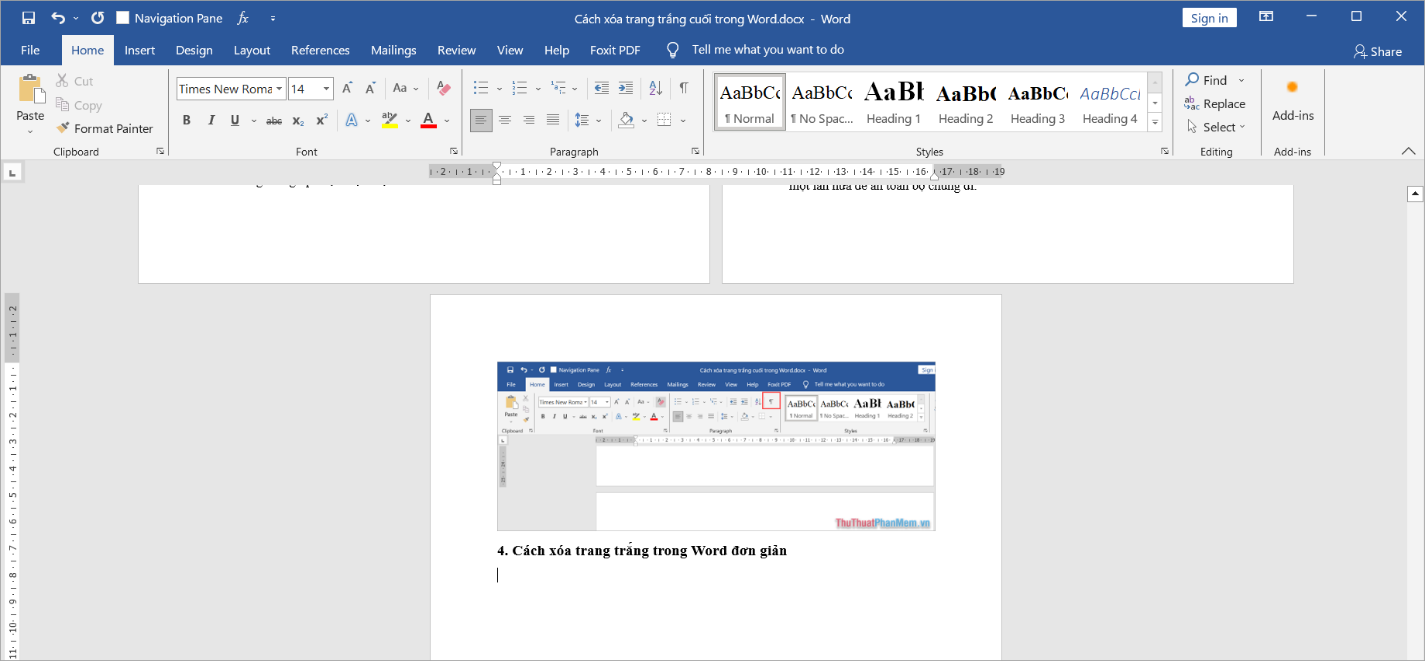
Task: Save the document using the floppy disk icon
Action: (x=28, y=18)
